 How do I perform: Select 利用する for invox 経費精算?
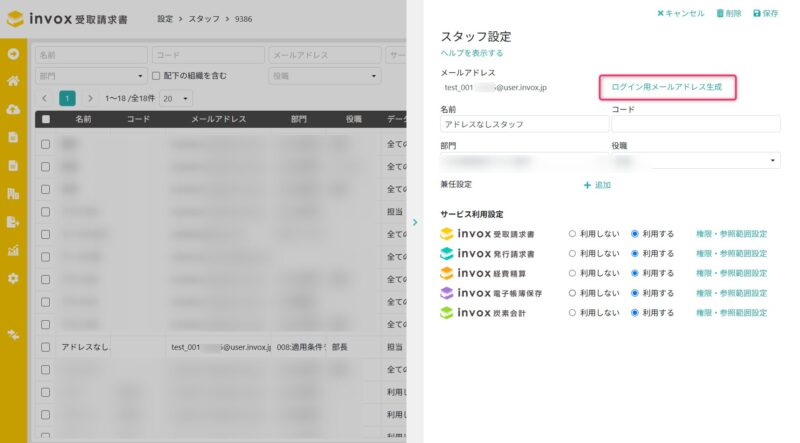[635, 273]
